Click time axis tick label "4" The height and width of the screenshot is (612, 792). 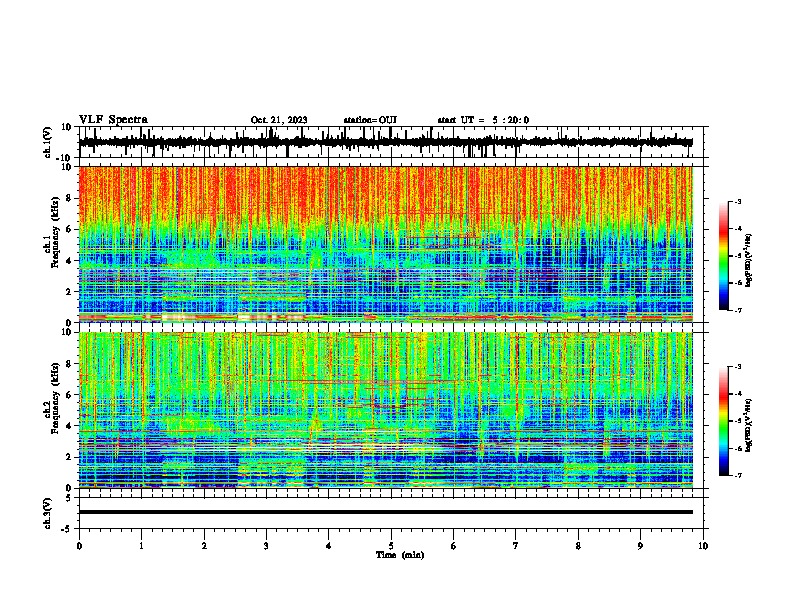pos(329,546)
